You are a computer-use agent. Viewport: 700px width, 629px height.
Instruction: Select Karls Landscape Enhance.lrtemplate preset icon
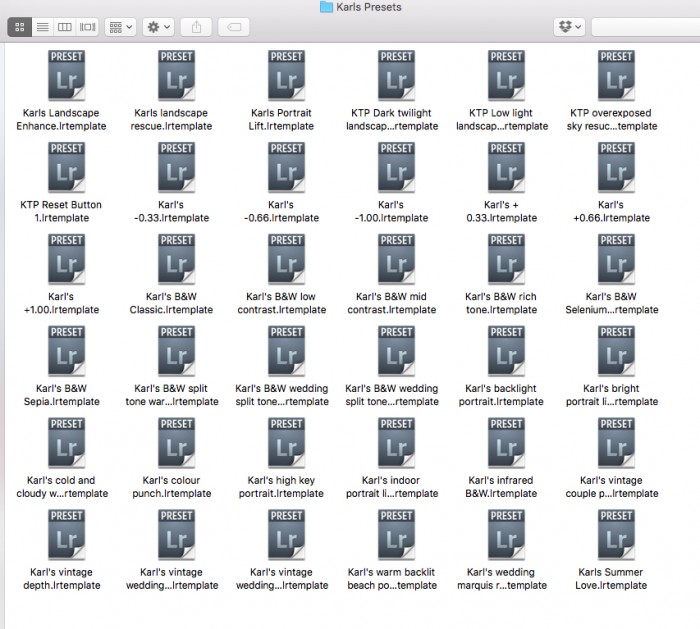coord(67,75)
